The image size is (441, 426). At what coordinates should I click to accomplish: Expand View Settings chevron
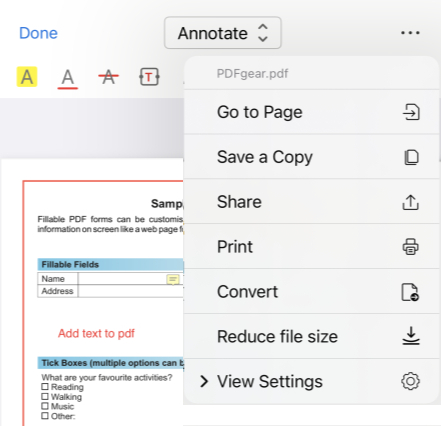[x=204, y=381]
